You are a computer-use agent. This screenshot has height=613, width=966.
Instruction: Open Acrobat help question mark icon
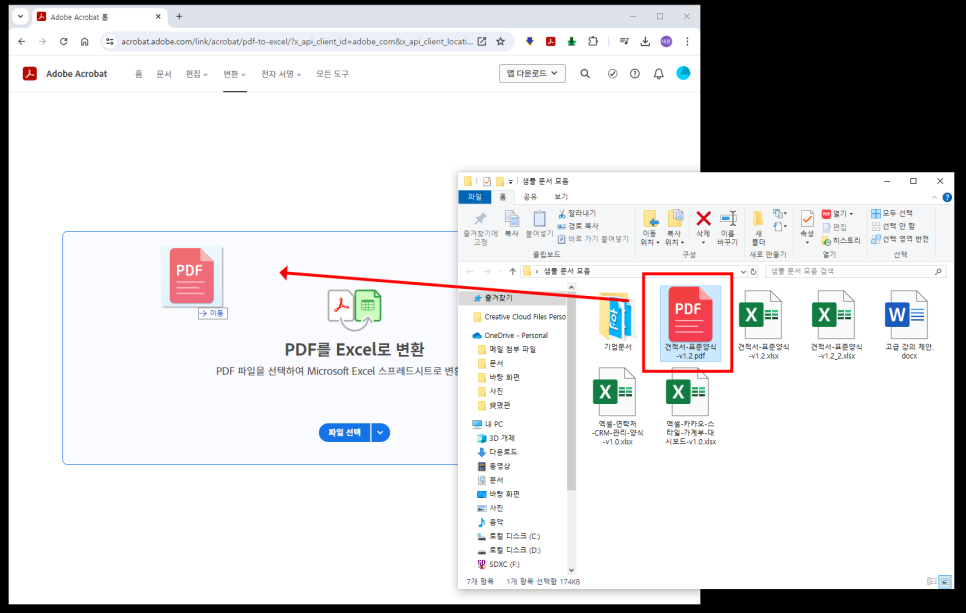click(x=635, y=74)
